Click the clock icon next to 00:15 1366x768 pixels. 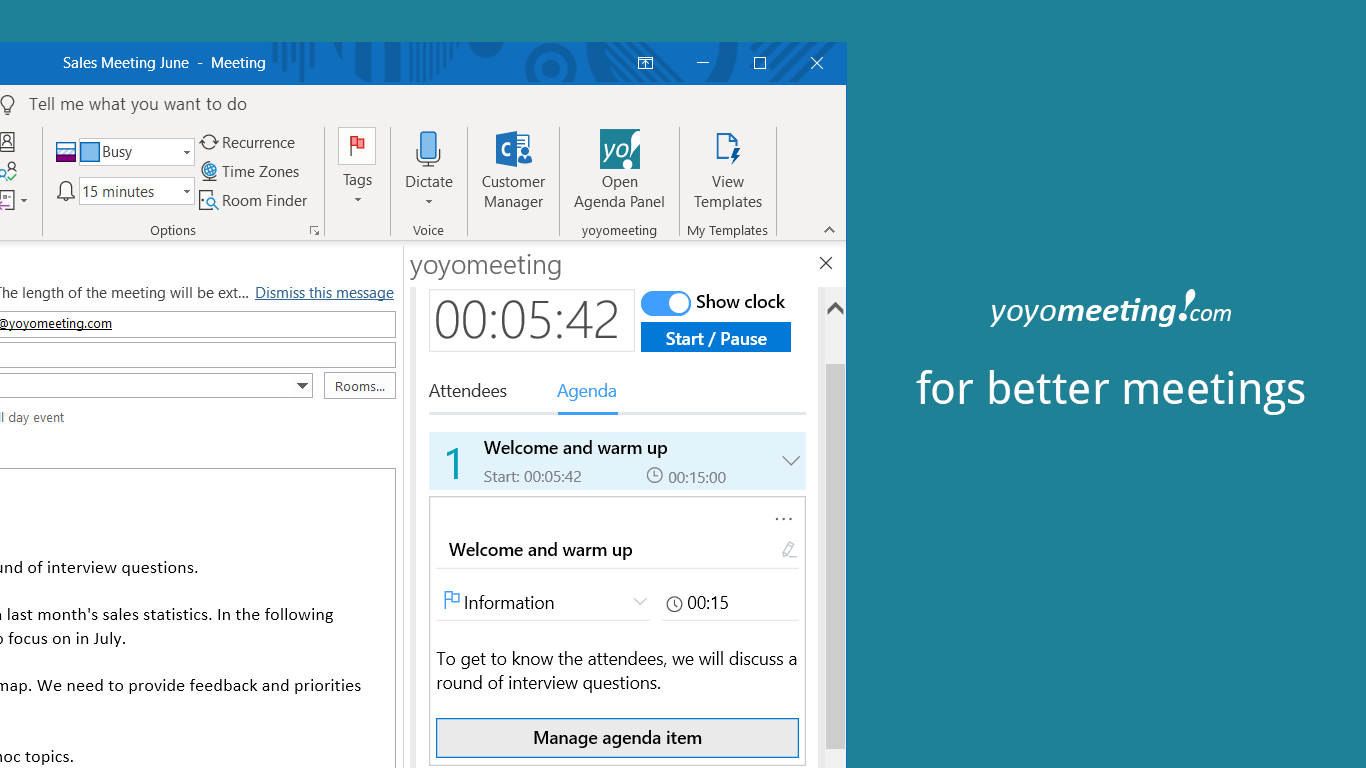click(674, 604)
